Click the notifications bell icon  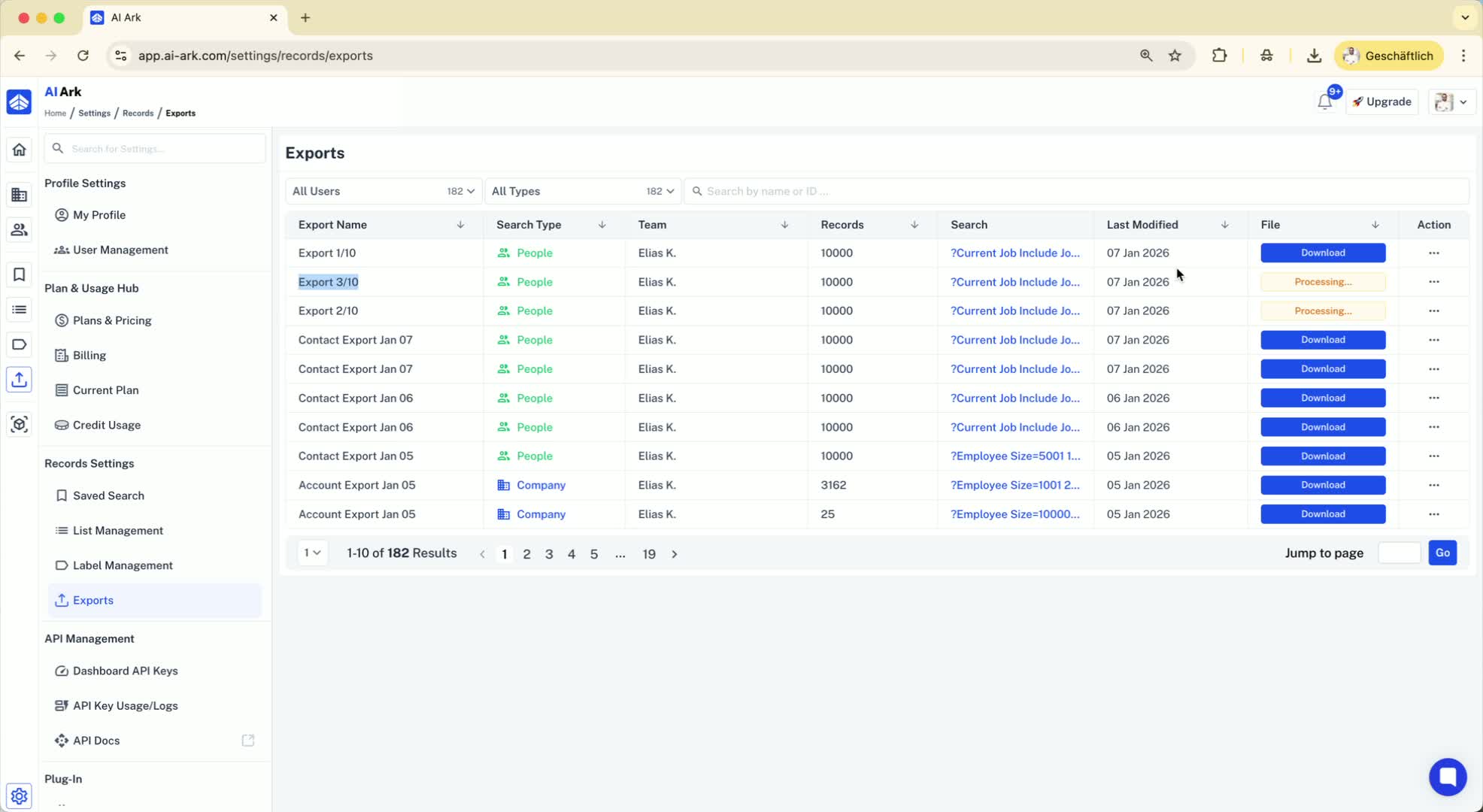pos(1324,102)
